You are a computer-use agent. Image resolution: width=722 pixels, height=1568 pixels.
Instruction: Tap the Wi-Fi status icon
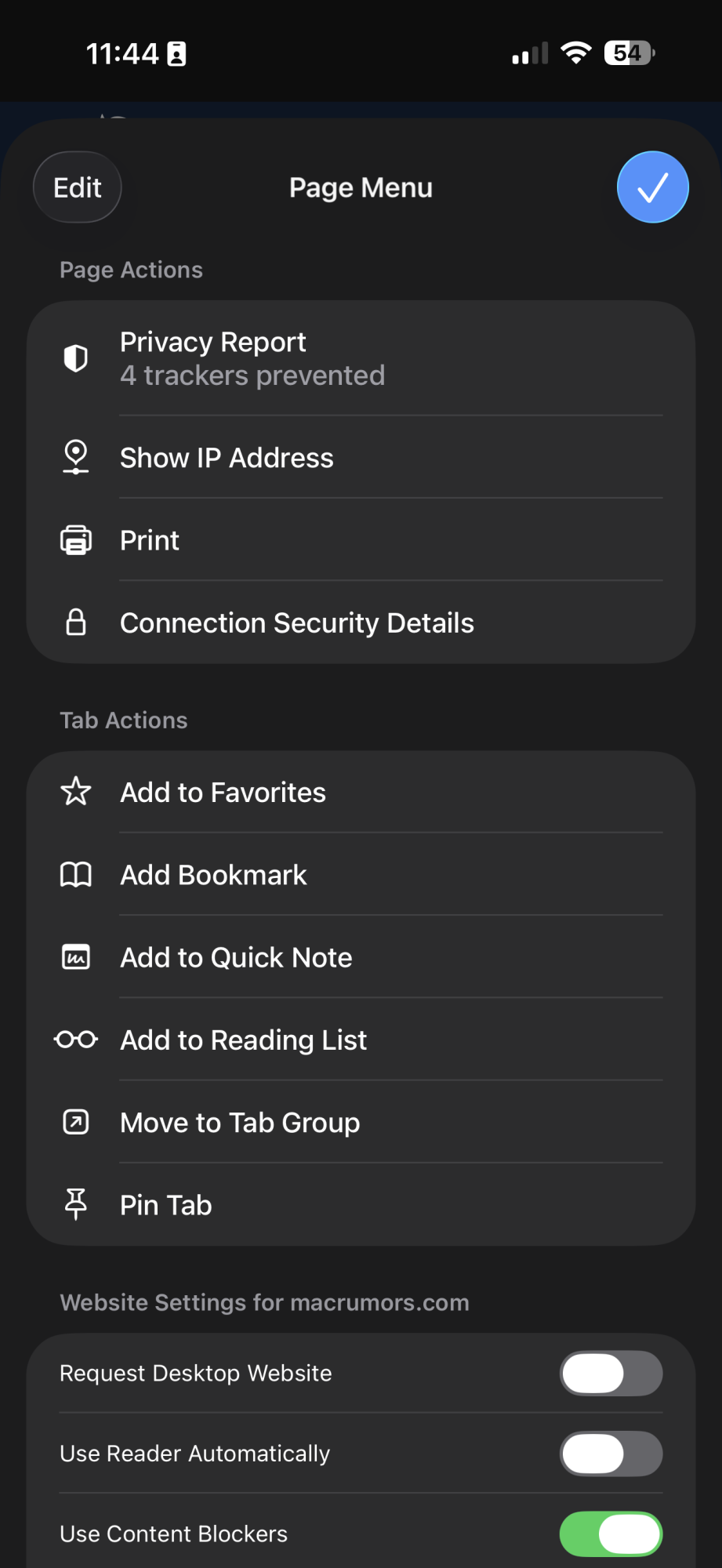(x=576, y=53)
